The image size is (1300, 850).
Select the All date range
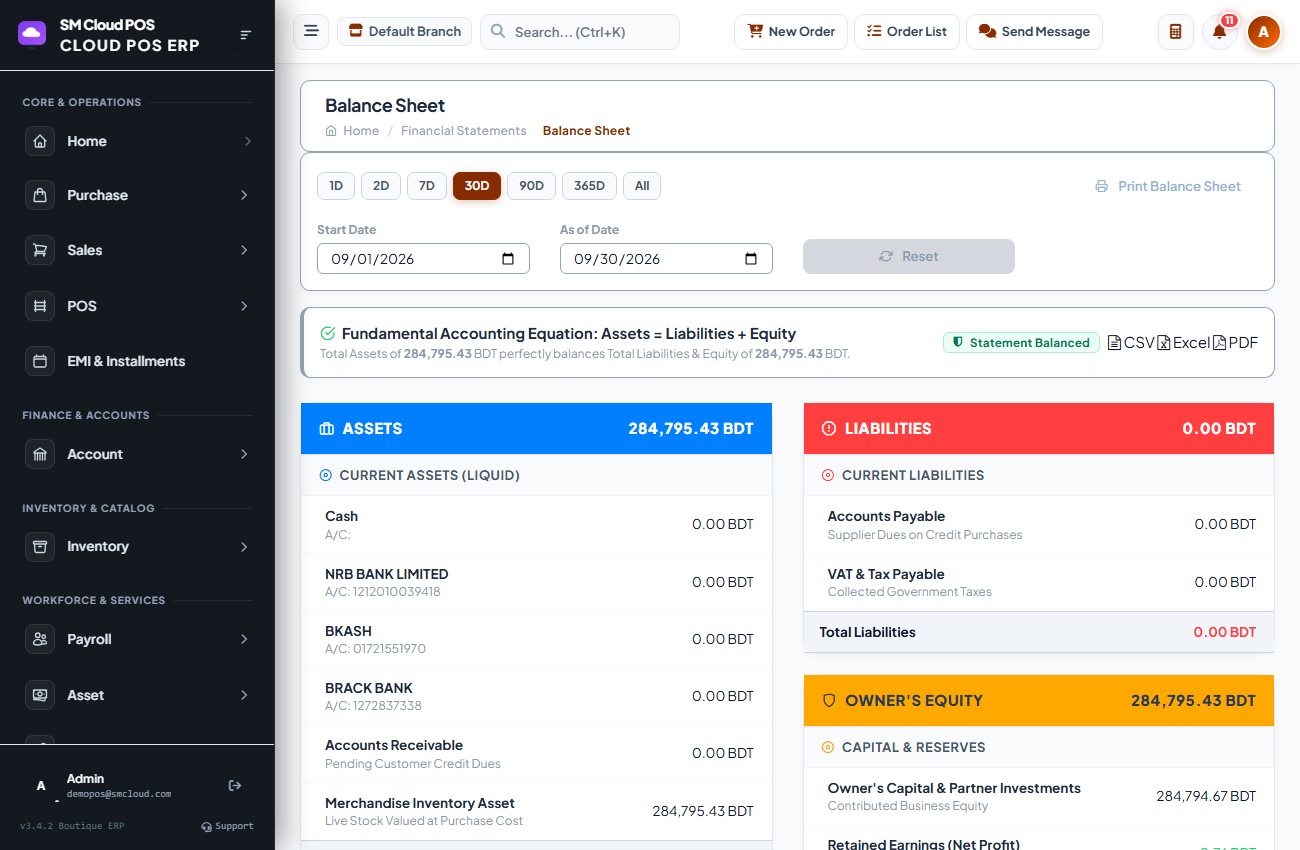642,186
